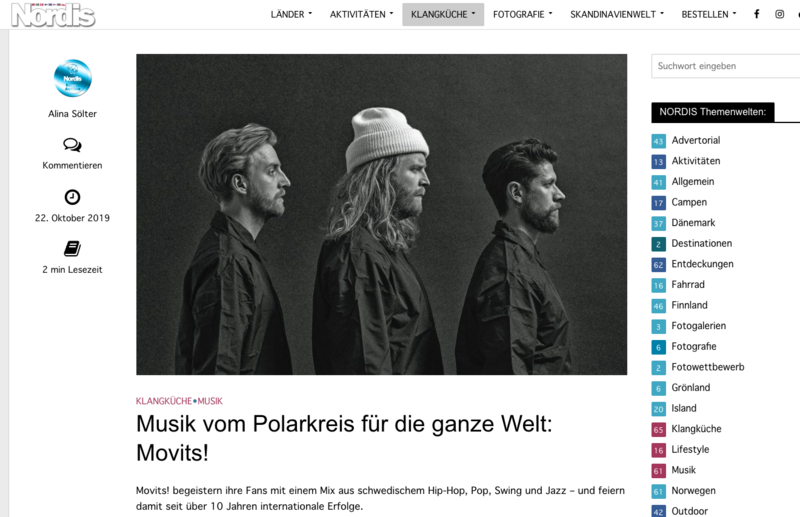The height and width of the screenshot is (517, 800).
Task: Click the author avatar of Alina Sölter
Action: pyautogui.click(x=72, y=78)
